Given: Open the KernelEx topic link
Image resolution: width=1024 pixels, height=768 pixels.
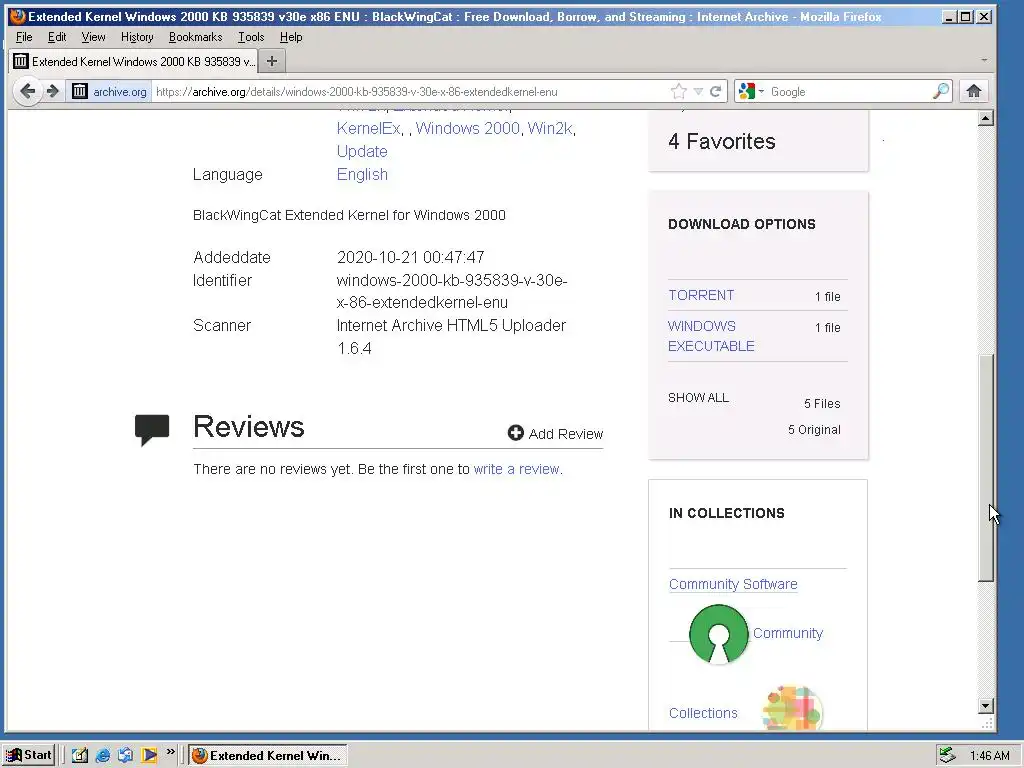Looking at the screenshot, I should [x=368, y=129].
